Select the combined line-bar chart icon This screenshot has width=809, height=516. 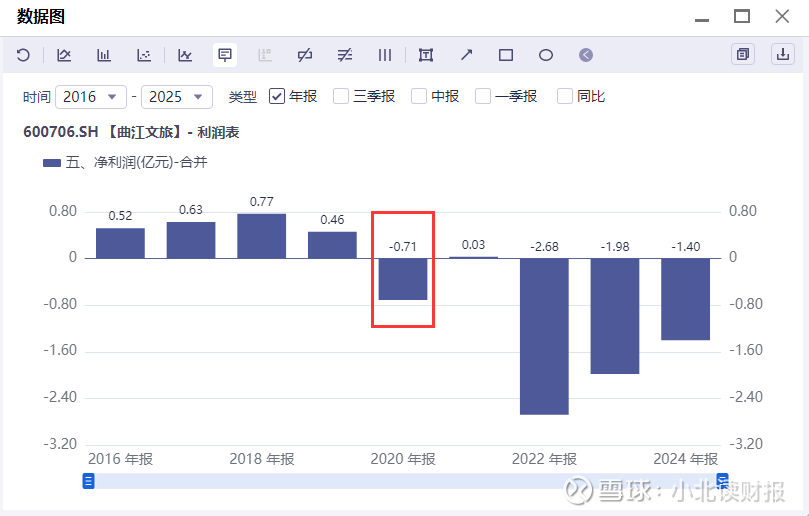(185, 55)
